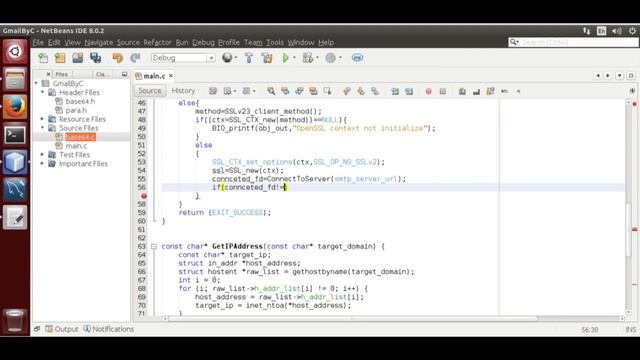The image size is (640, 360).
Task: Click the New File toolbar icon
Action: (x=43, y=58)
